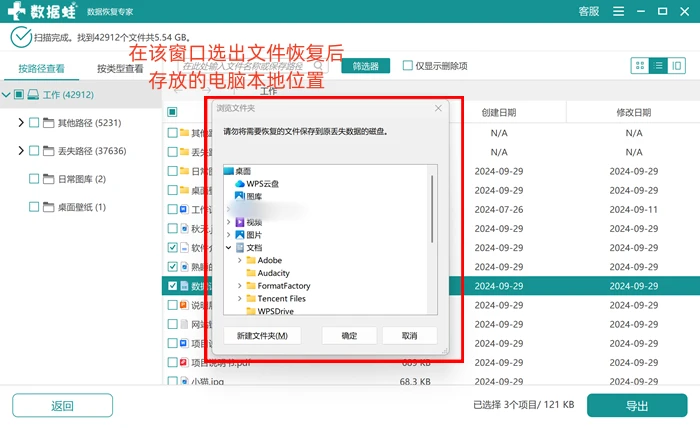Switch to 按路径查看 tab

(41, 69)
